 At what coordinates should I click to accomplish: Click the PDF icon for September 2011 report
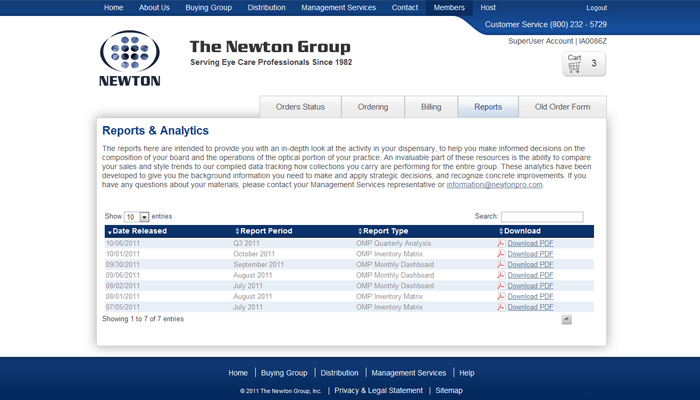(x=501, y=265)
